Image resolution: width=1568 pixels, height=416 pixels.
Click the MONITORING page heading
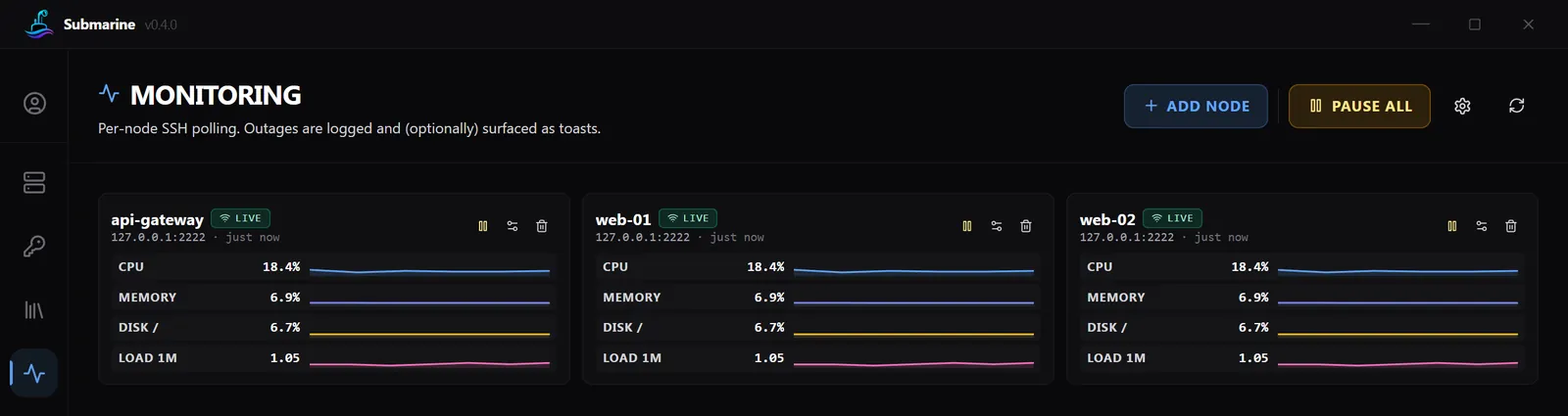tap(216, 95)
